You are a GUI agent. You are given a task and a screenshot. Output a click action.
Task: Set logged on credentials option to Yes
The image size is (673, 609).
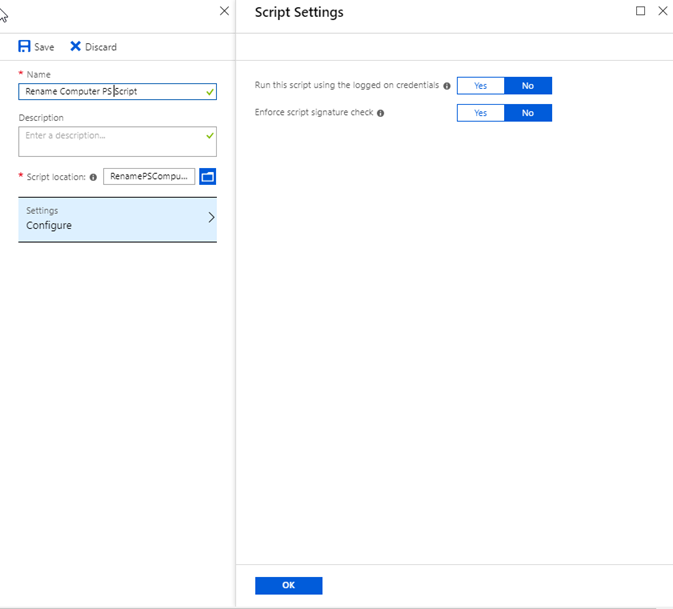[x=481, y=86]
